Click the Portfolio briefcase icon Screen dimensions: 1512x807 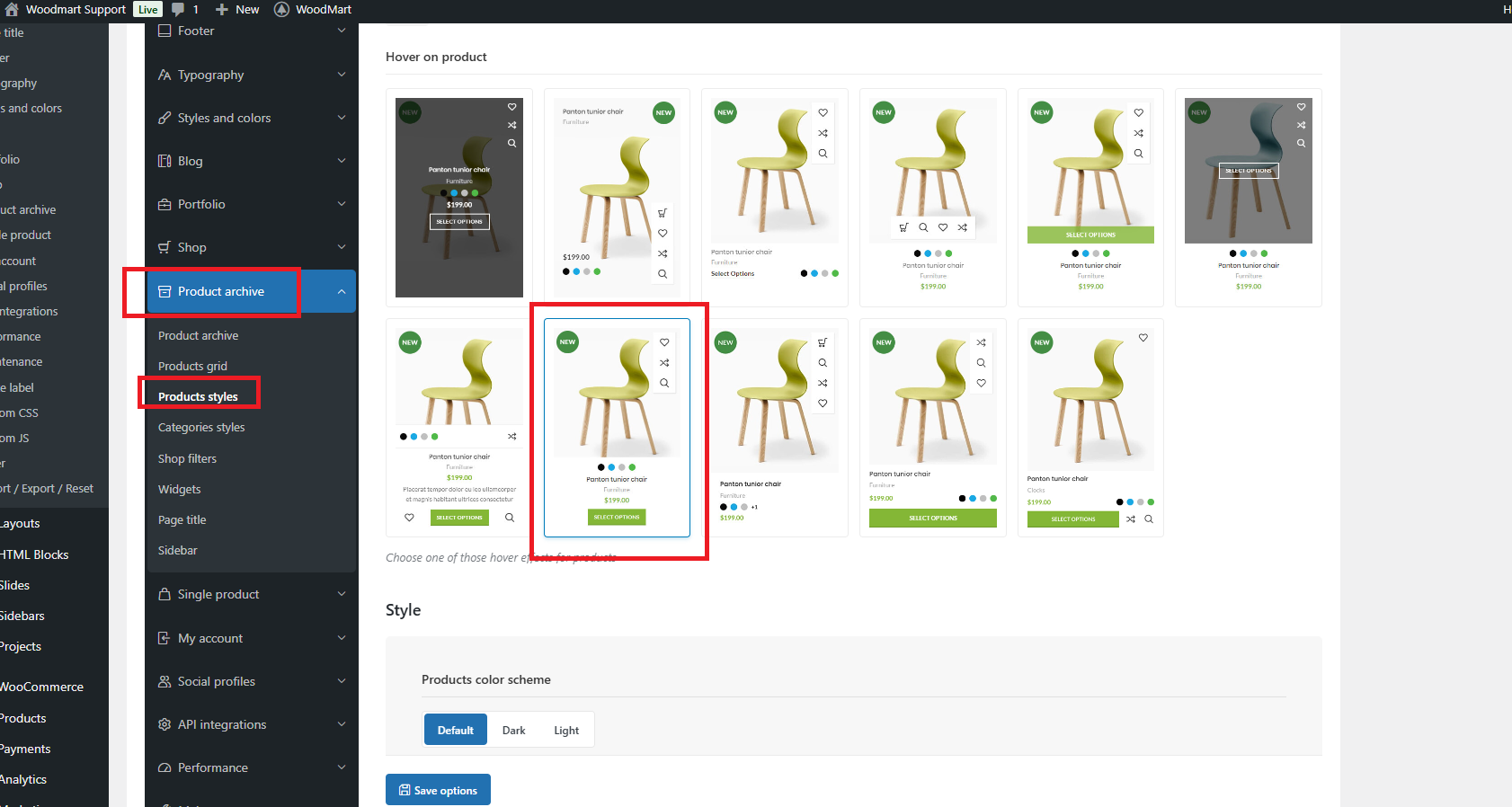point(165,204)
